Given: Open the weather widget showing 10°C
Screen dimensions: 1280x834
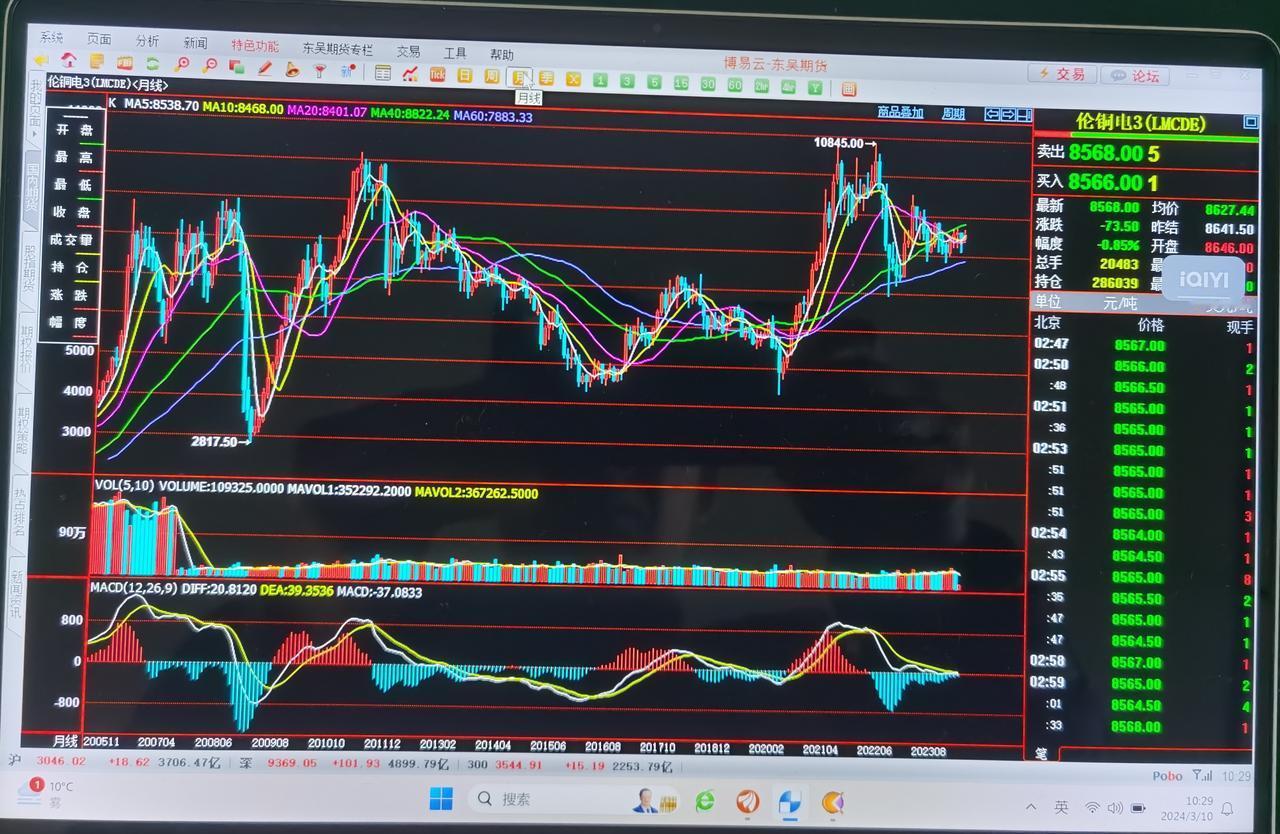Looking at the screenshot, I should [x=45, y=792].
